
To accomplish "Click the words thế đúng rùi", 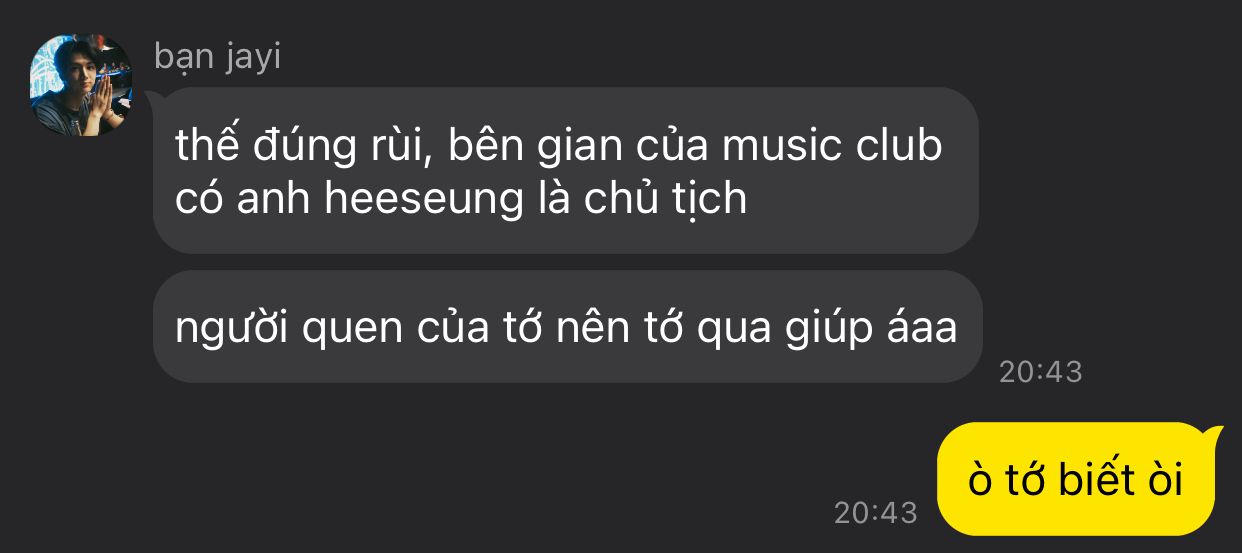I will [303, 146].
